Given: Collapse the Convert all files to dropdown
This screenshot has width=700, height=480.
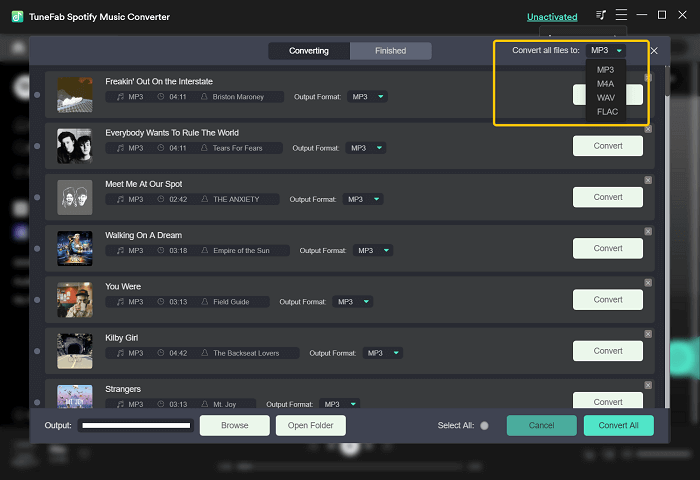Looking at the screenshot, I should (606, 50).
